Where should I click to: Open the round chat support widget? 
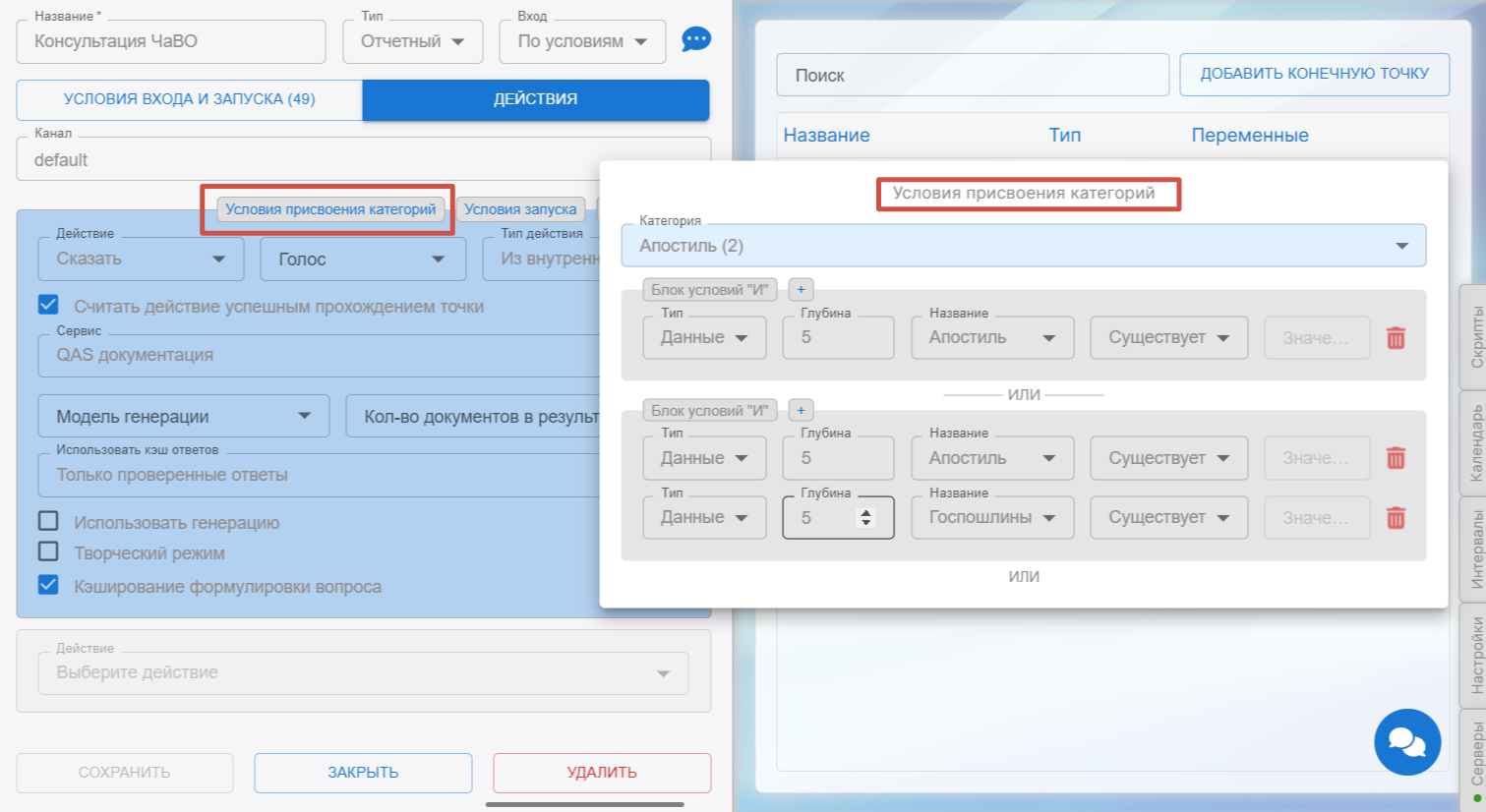[x=1406, y=742]
